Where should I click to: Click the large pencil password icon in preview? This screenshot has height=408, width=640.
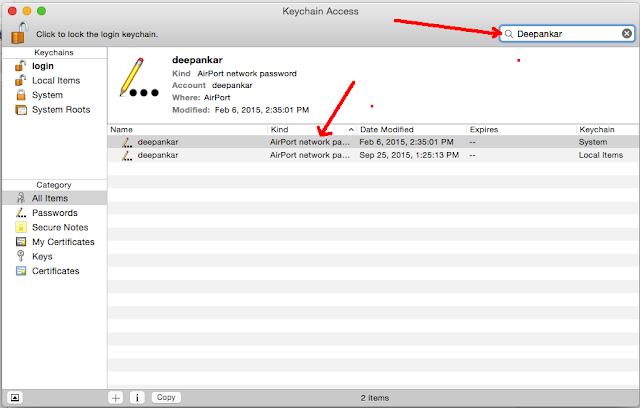pos(139,78)
